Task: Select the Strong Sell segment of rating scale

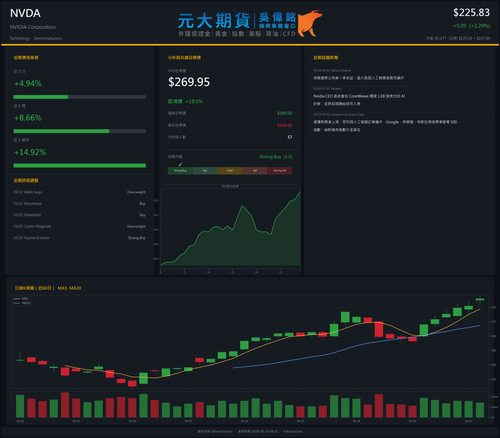Action: (x=280, y=171)
